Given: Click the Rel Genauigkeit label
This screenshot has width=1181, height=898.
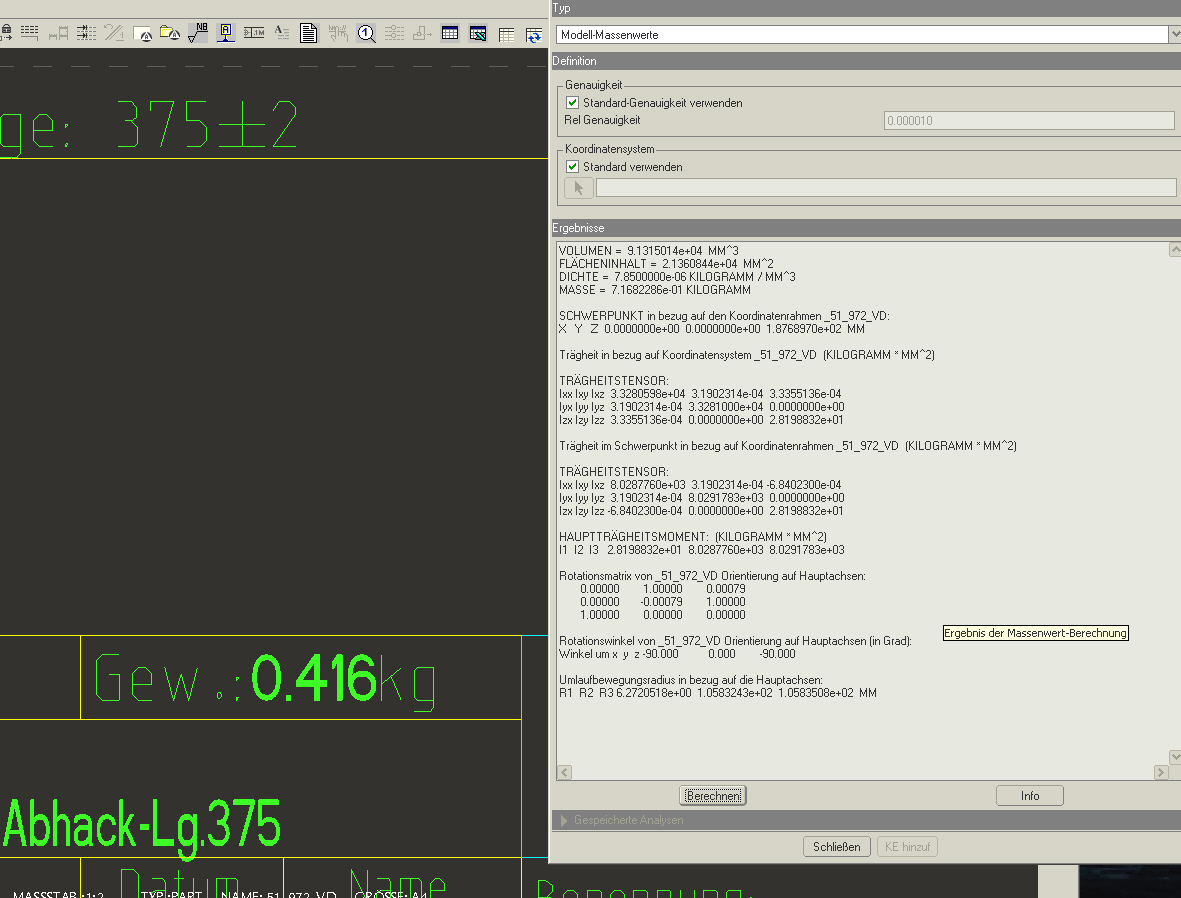Looking at the screenshot, I should pyautogui.click(x=602, y=121).
